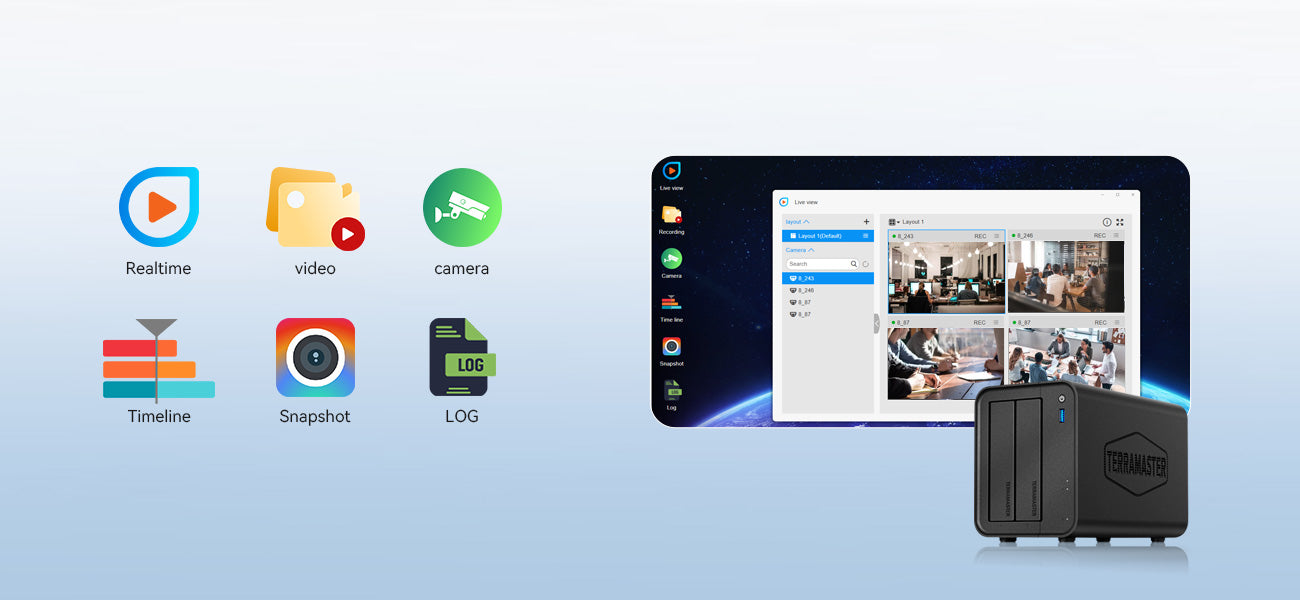Add a new layout with plus button

[x=866, y=222]
